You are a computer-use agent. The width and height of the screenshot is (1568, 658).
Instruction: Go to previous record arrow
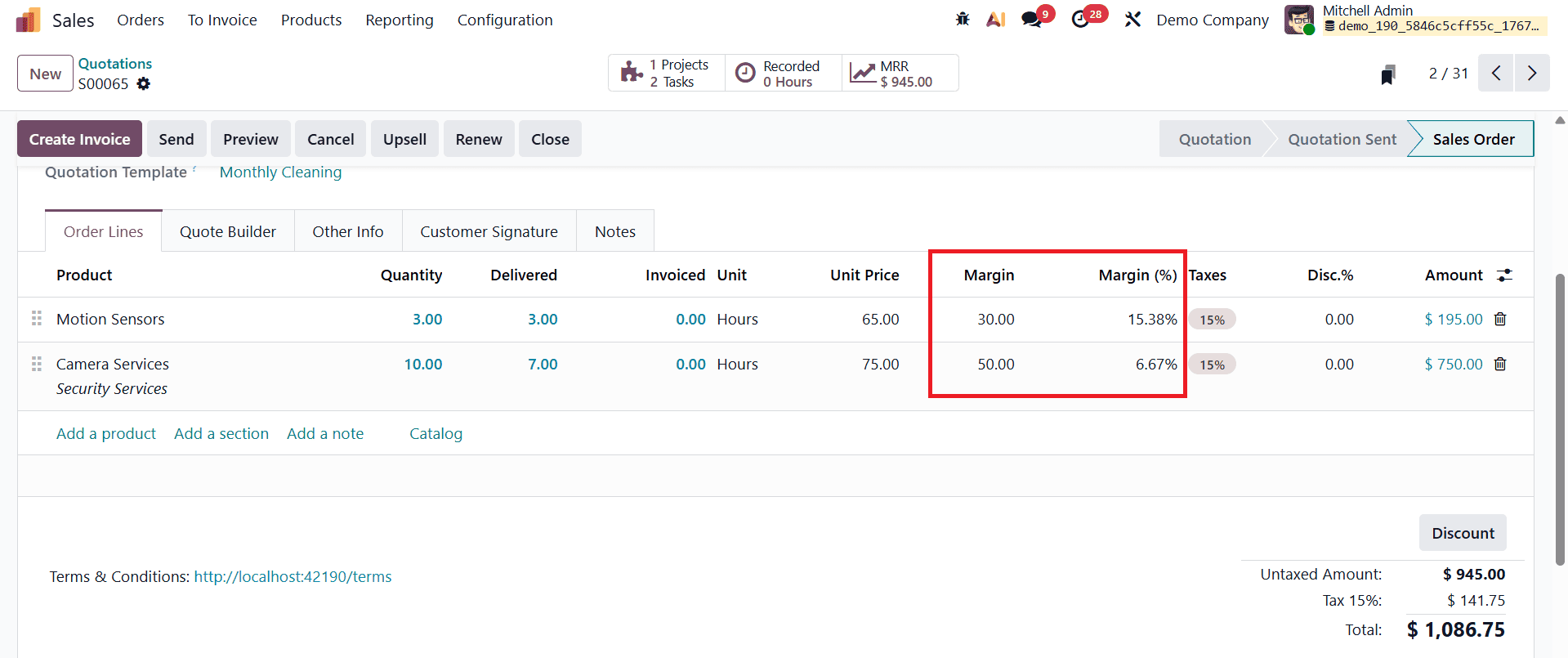(x=1496, y=73)
